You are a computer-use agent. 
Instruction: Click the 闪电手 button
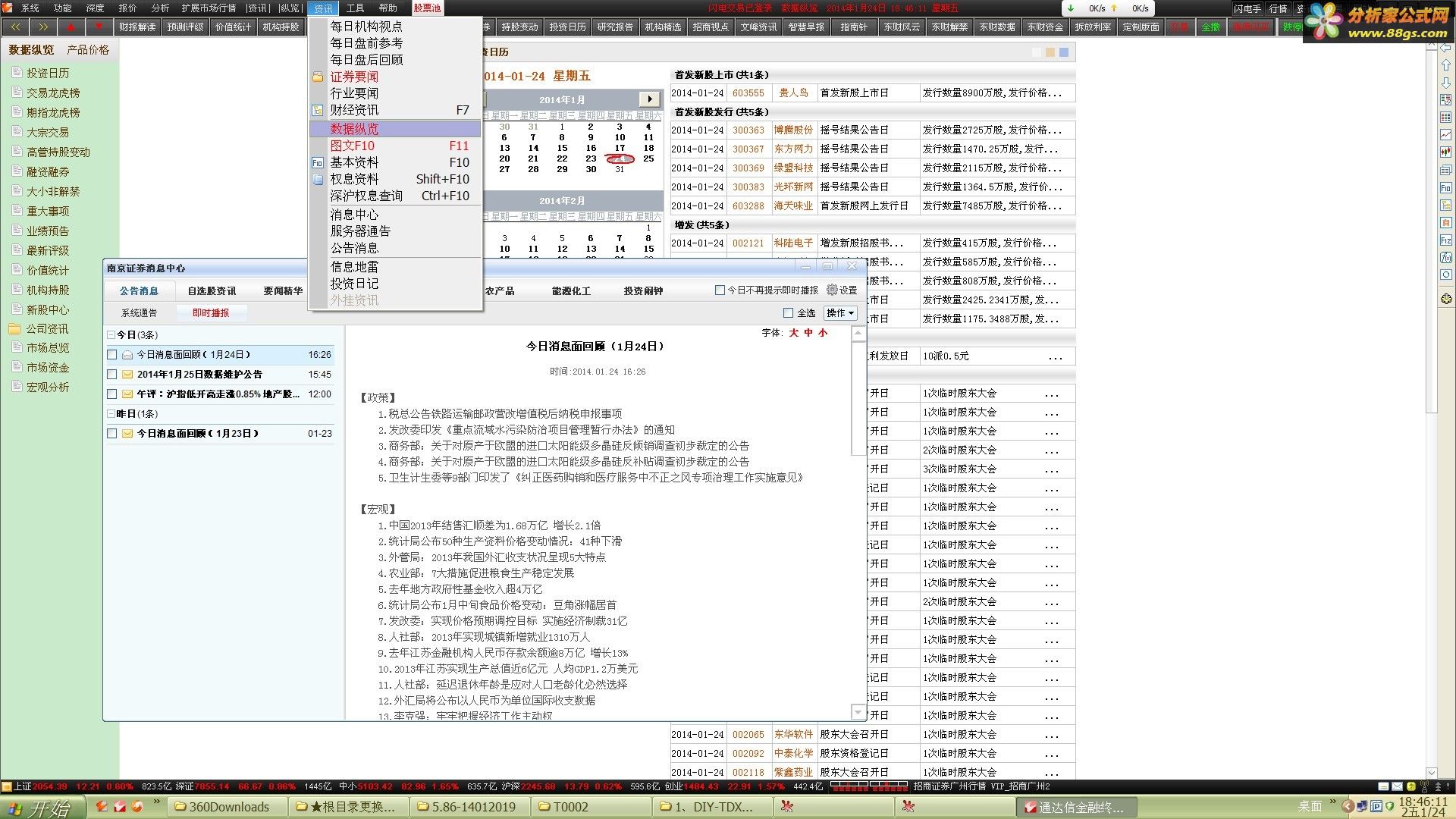tap(1247, 8)
